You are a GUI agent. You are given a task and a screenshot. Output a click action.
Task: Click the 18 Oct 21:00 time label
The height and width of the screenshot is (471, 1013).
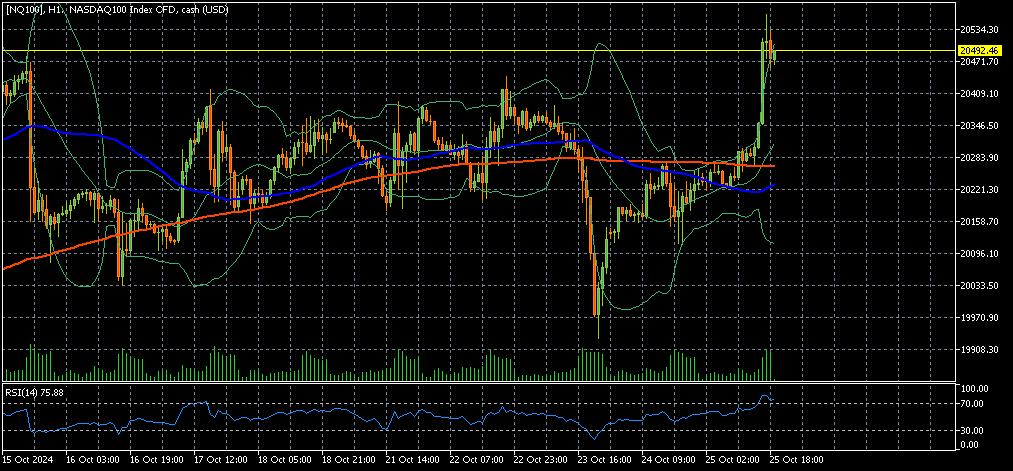[x=348, y=460]
